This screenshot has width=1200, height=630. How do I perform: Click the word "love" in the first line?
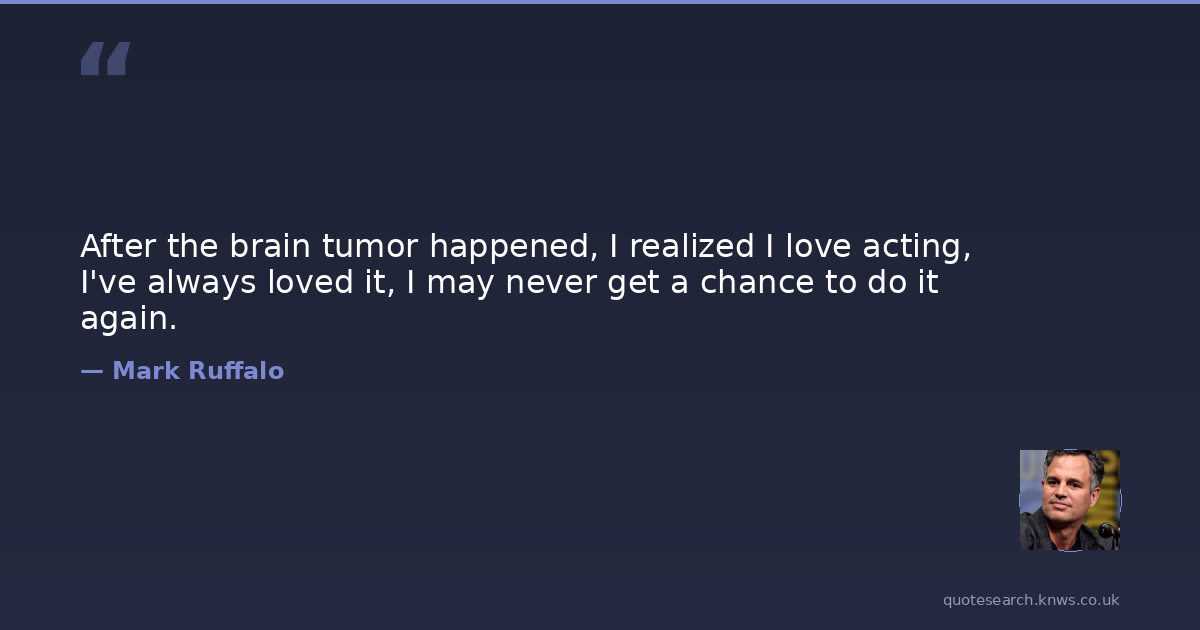(819, 246)
